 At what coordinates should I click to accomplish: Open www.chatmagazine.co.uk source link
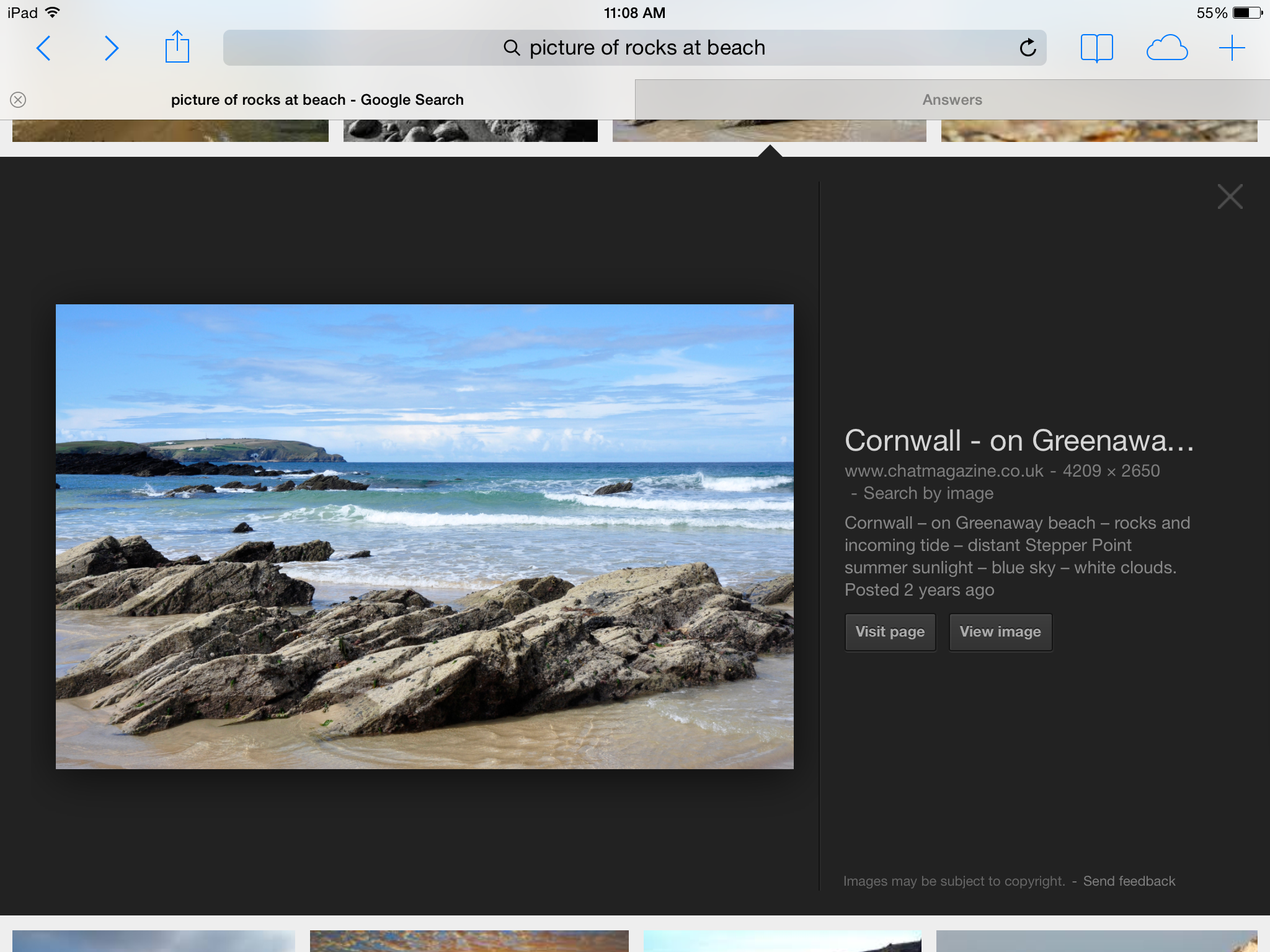pyautogui.click(x=944, y=471)
